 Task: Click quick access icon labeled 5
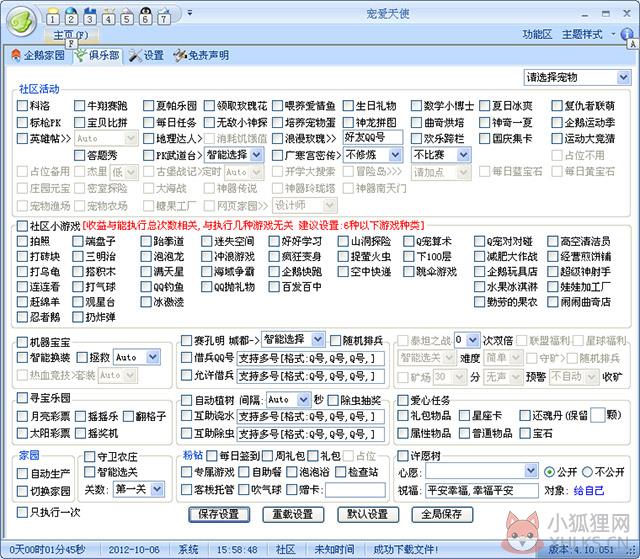(127, 17)
